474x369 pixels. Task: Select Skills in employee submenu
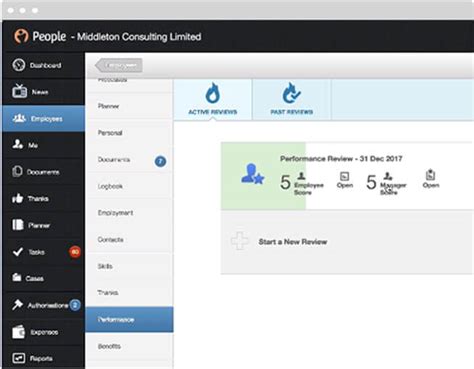(x=129, y=266)
